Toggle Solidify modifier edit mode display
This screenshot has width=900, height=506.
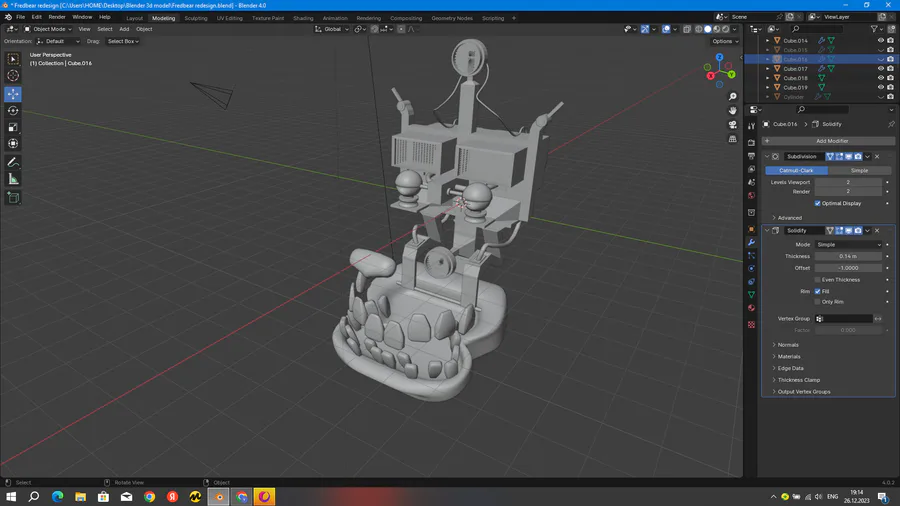839,231
